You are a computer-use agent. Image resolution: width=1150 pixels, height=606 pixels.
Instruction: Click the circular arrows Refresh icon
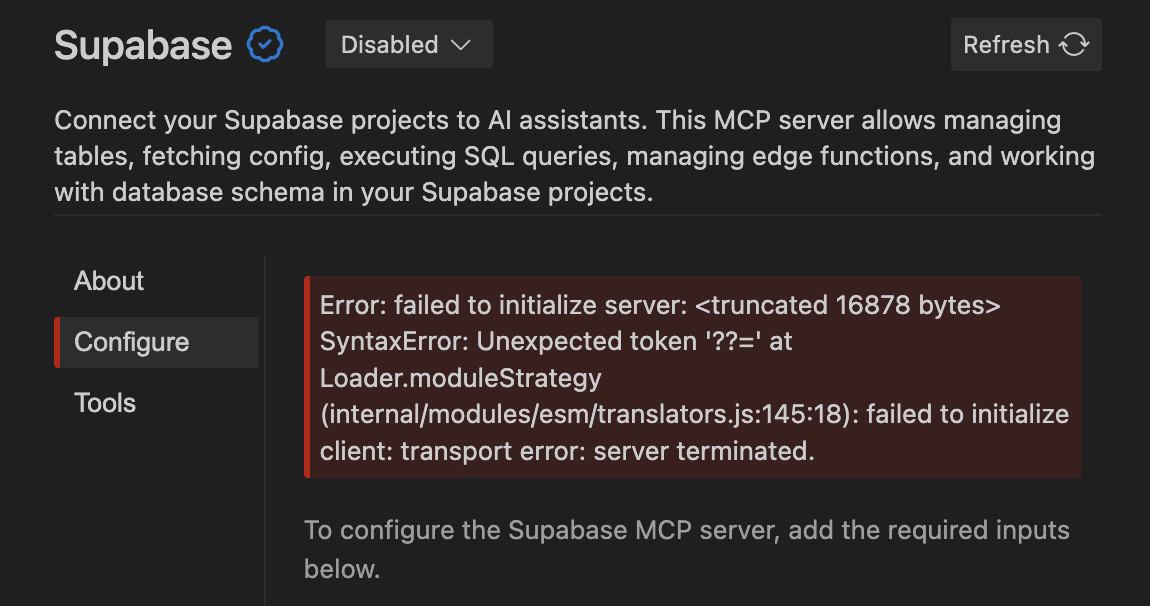pyautogui.click(x=1074, y=45)
